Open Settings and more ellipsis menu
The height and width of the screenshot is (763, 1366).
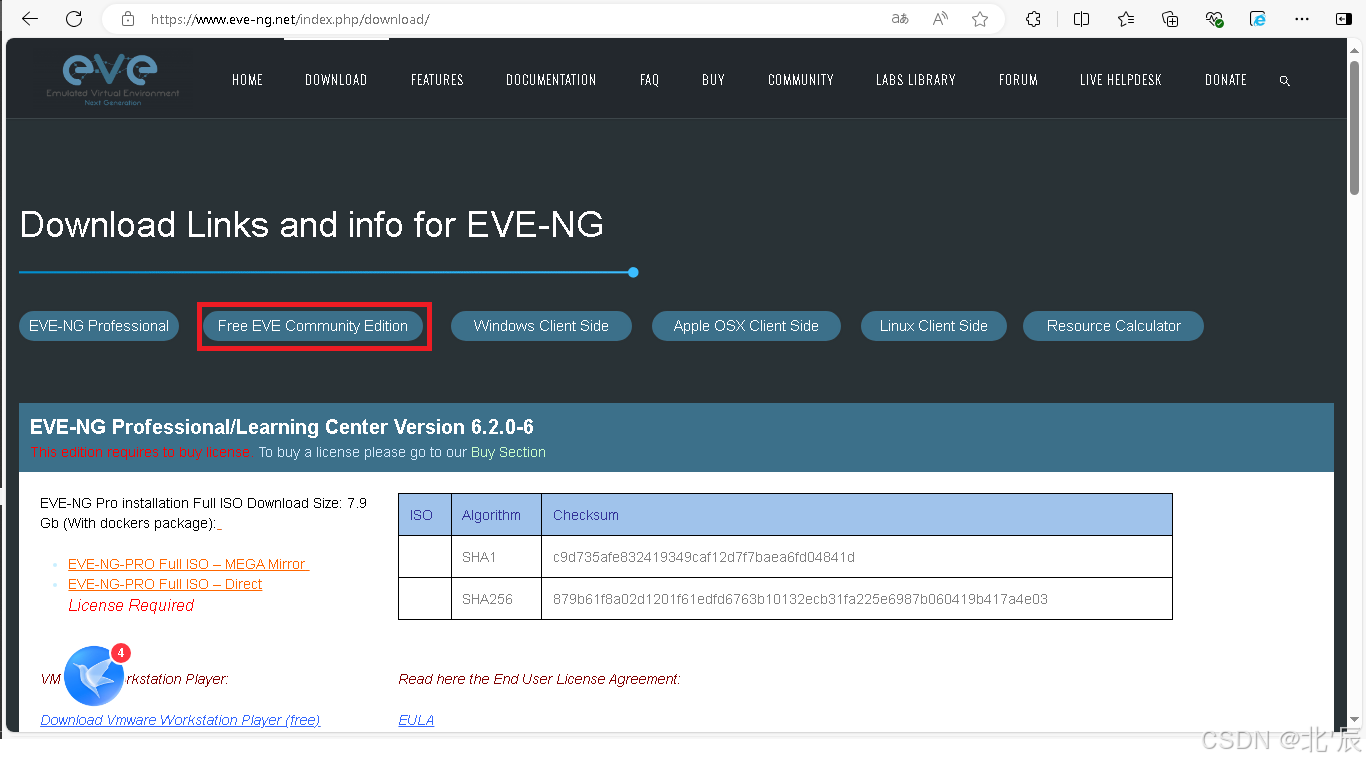[1302, 19]
